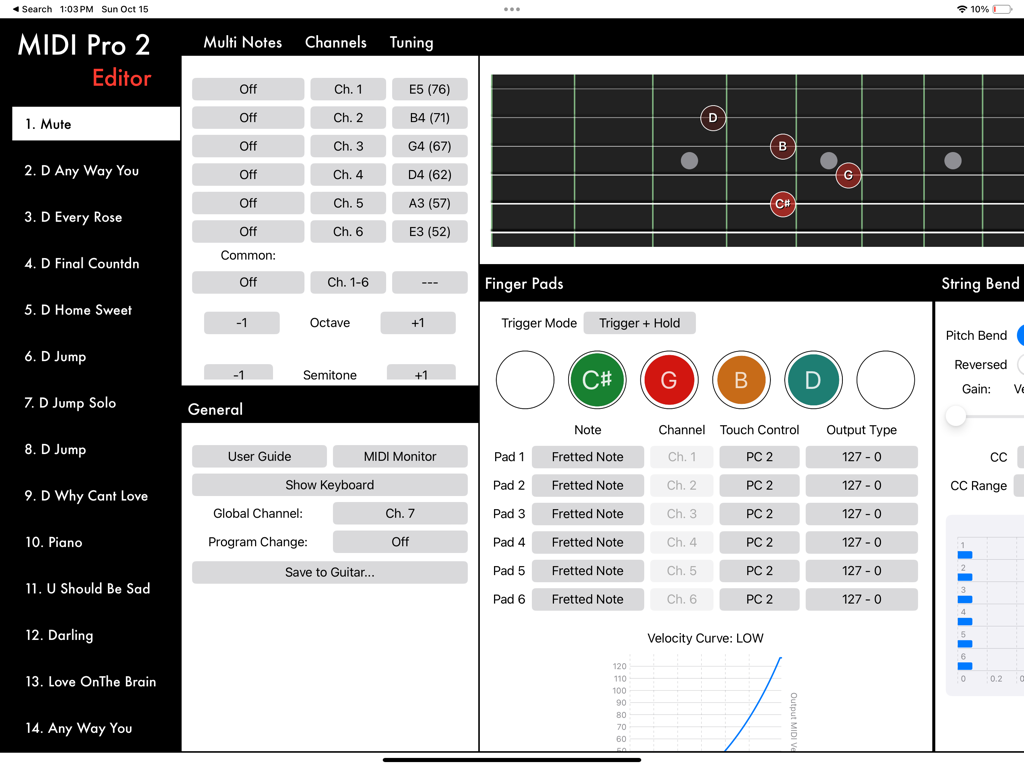Open the User Guide
The image size is (1024, 768).
pos(259,455)
